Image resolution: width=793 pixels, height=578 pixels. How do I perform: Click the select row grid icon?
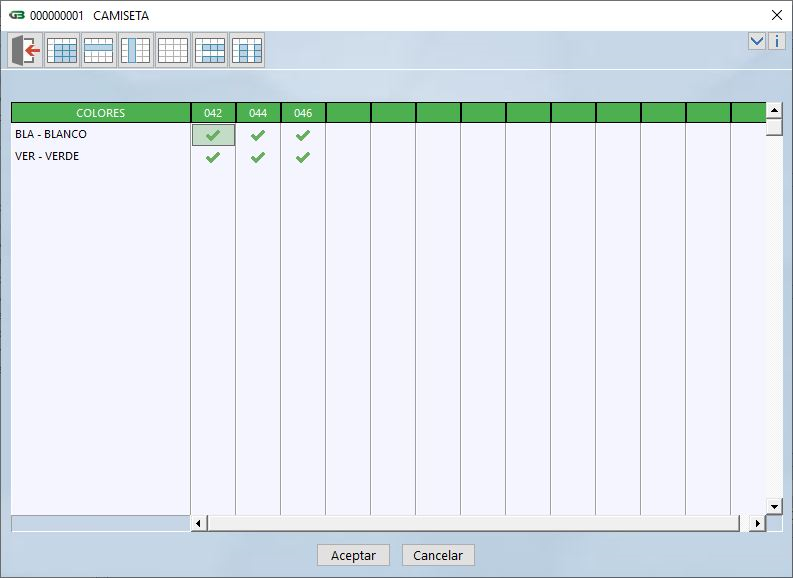(x=98, y=50)
